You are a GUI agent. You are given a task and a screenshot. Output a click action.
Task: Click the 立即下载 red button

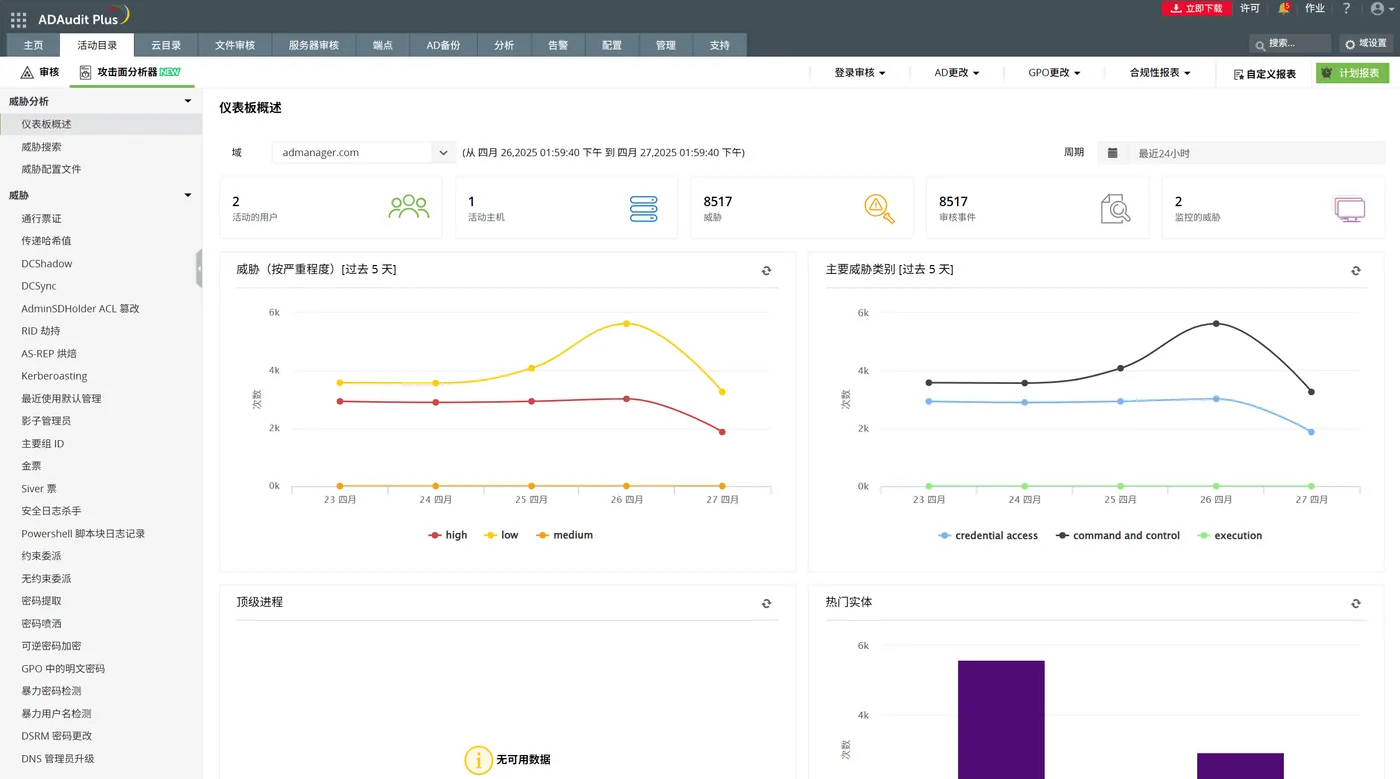point(1197,8)
